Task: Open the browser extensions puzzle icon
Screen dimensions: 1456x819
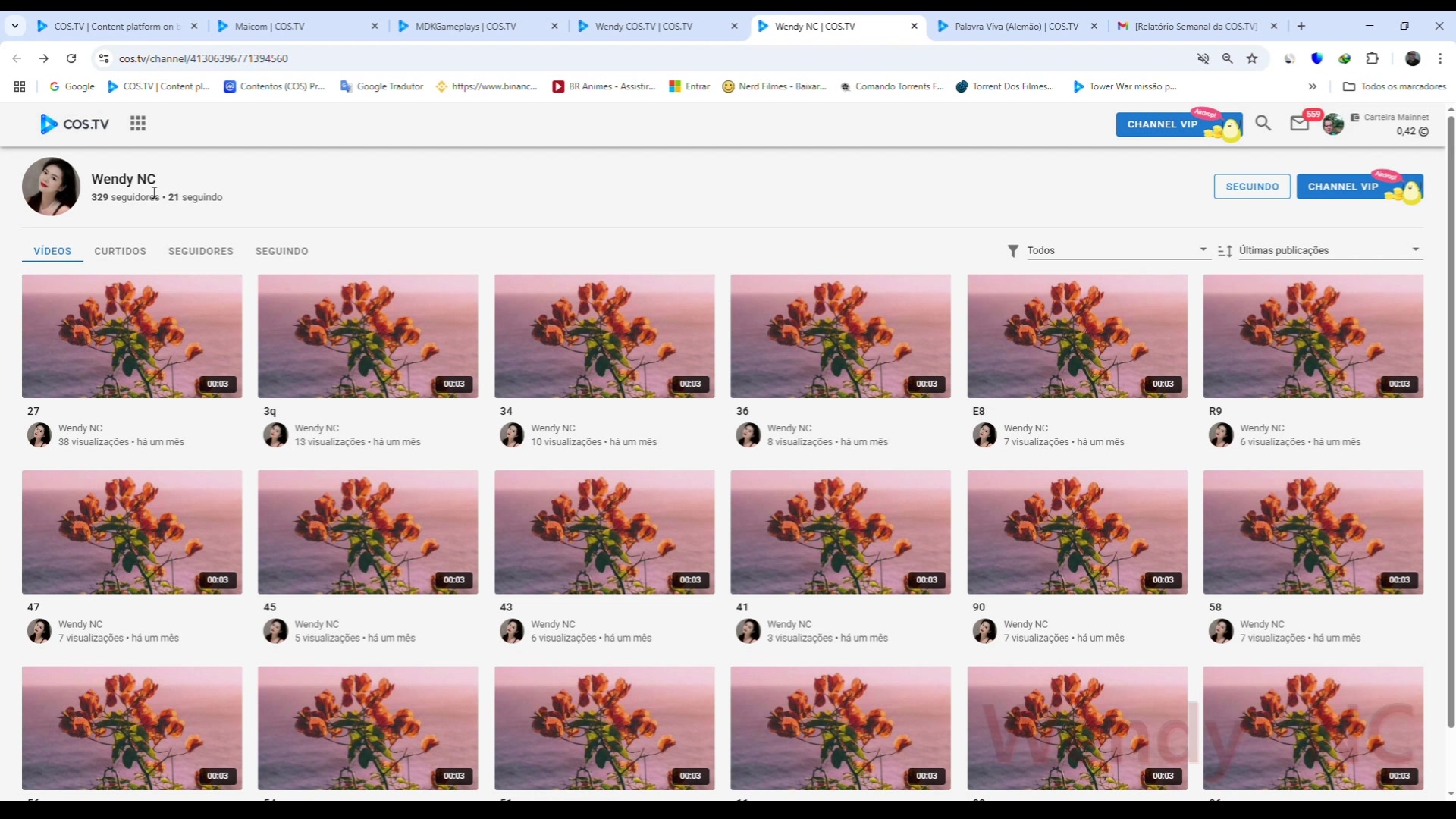Action: click(x=1372, y=58)
